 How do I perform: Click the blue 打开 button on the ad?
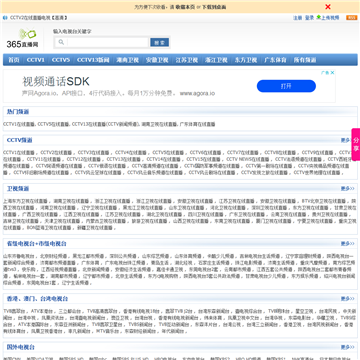click(286, 86)
